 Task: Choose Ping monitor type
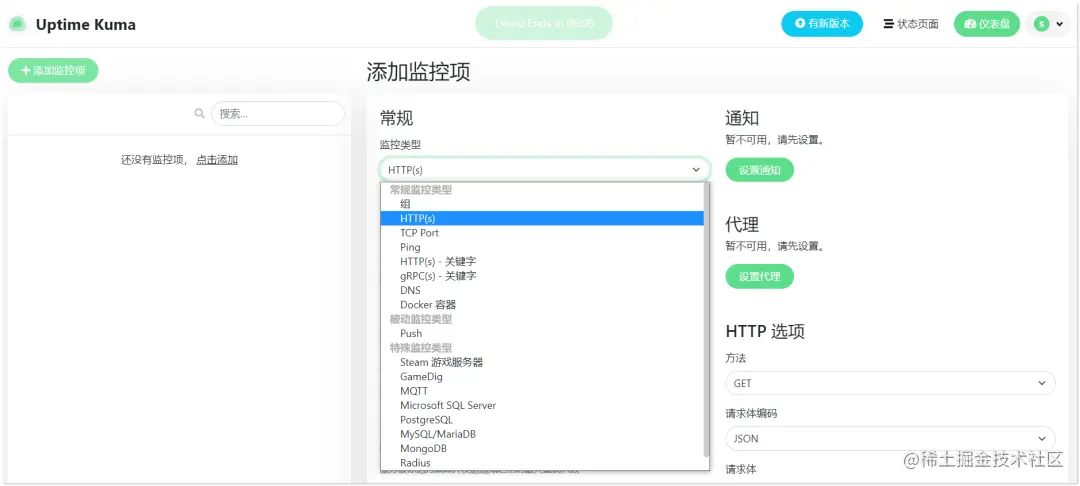[x=542, y=247]
